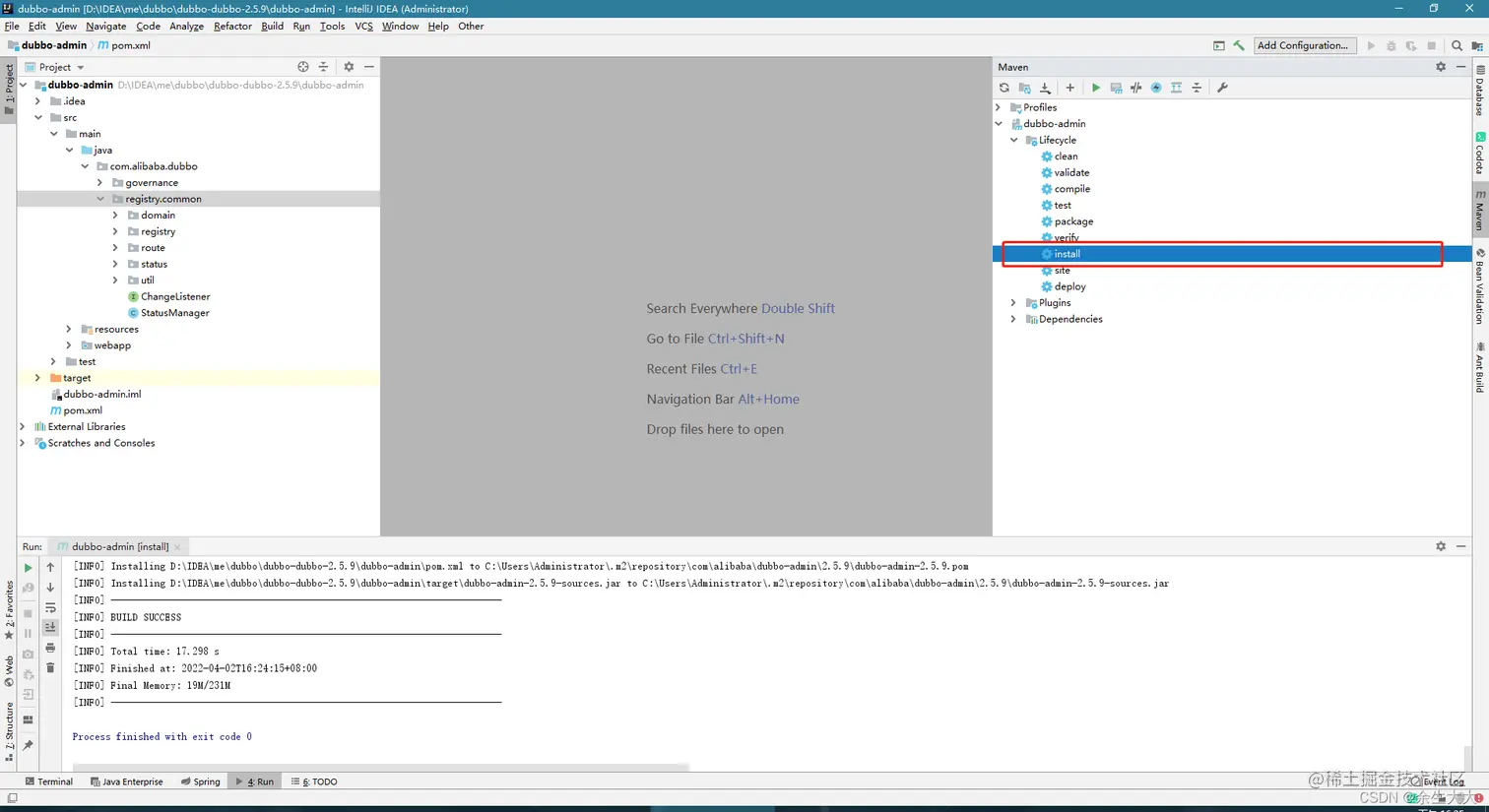The height and width of the screenshot is (812, 1489).
Task: Open the Refactor menu
Action: [232, 27]
